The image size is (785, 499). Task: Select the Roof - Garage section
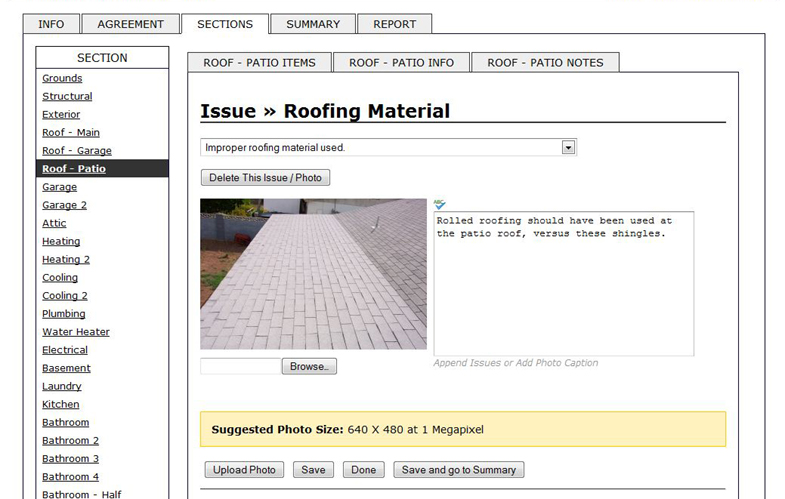77,151
